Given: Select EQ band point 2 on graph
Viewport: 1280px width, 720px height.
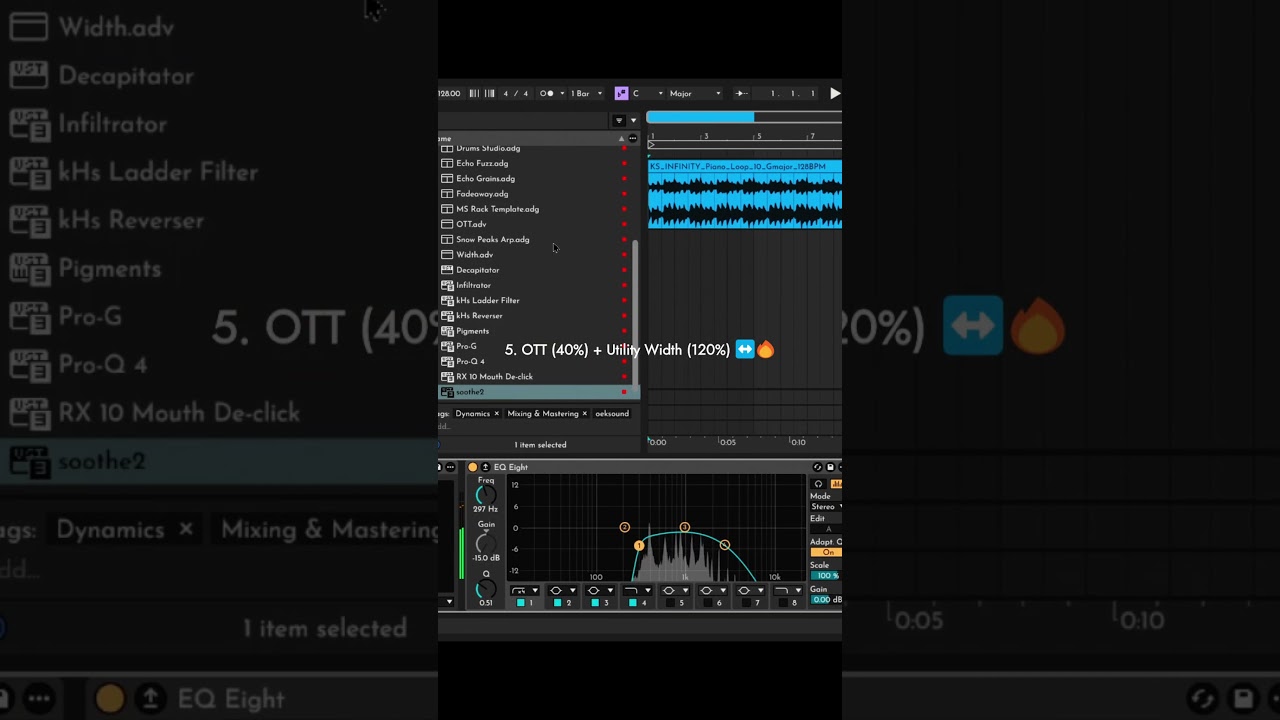Looking at the screenshot, I should coord(625,527).
